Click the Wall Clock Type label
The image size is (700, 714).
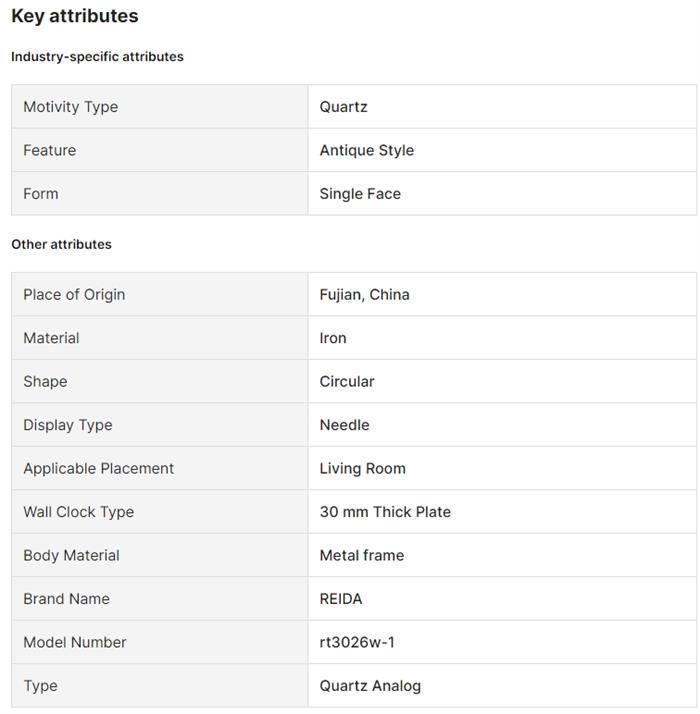pyautogui.click(x=78, y=512)
